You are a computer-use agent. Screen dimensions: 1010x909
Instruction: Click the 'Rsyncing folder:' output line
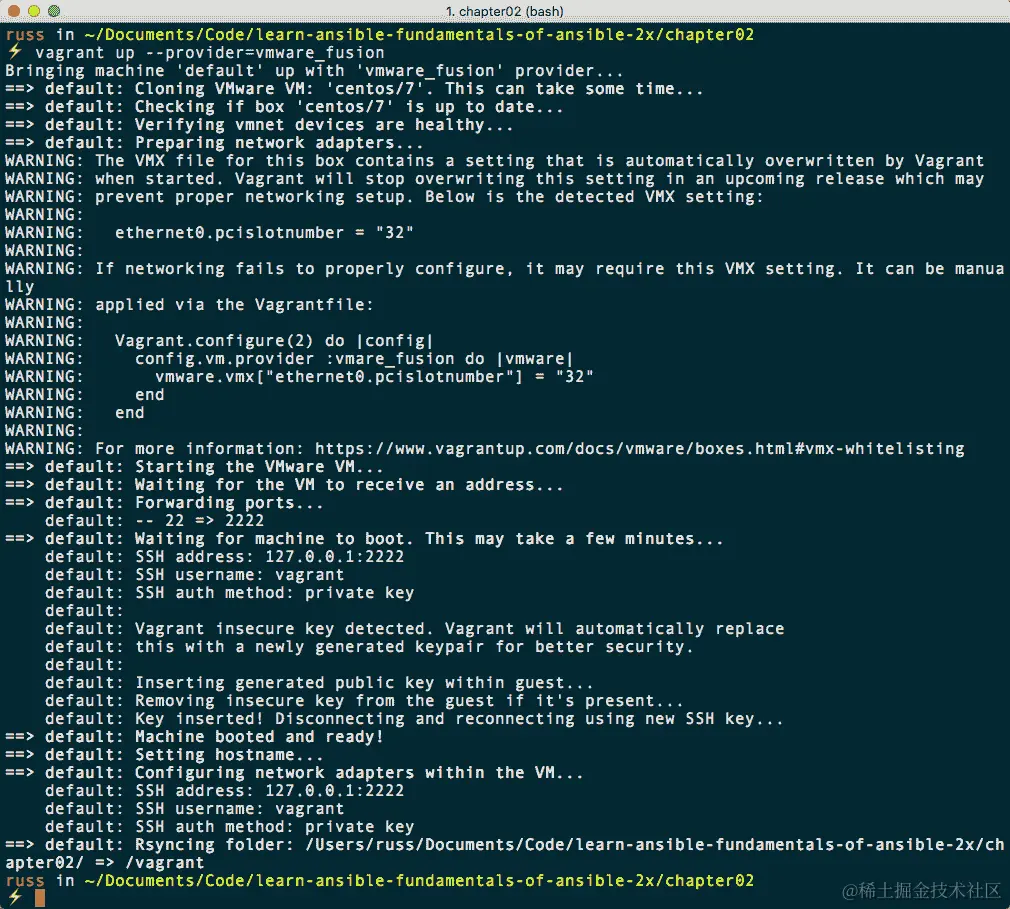[504, 854]
